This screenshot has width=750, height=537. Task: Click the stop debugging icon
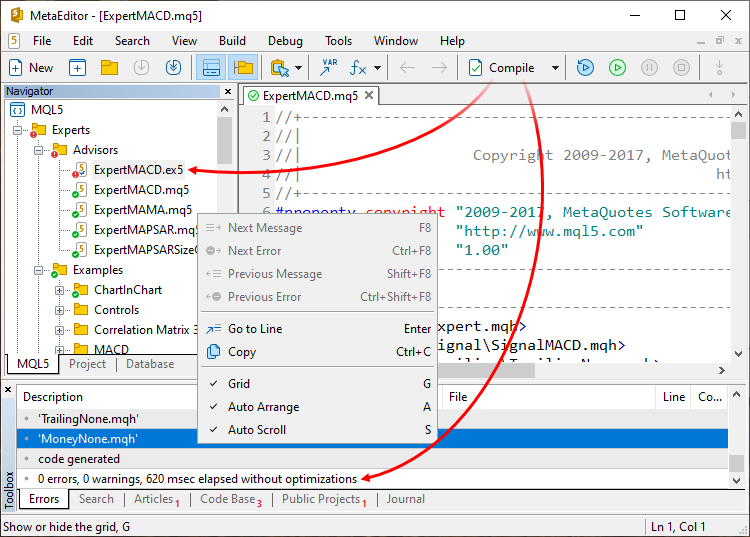[681, 68]
